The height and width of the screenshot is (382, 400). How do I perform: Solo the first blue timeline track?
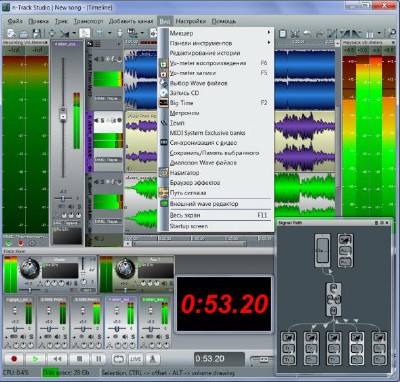102,59
